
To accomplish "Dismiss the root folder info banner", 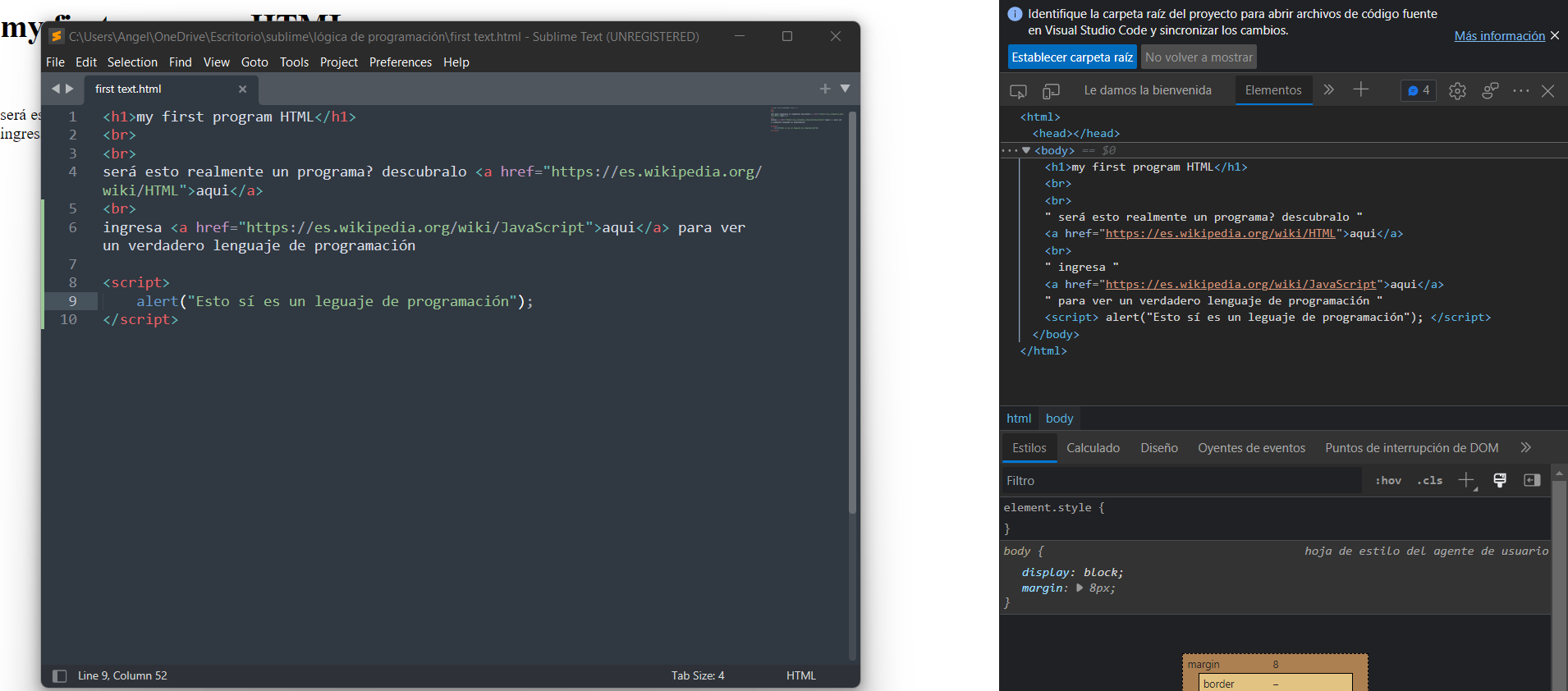I will (1555, 35).
